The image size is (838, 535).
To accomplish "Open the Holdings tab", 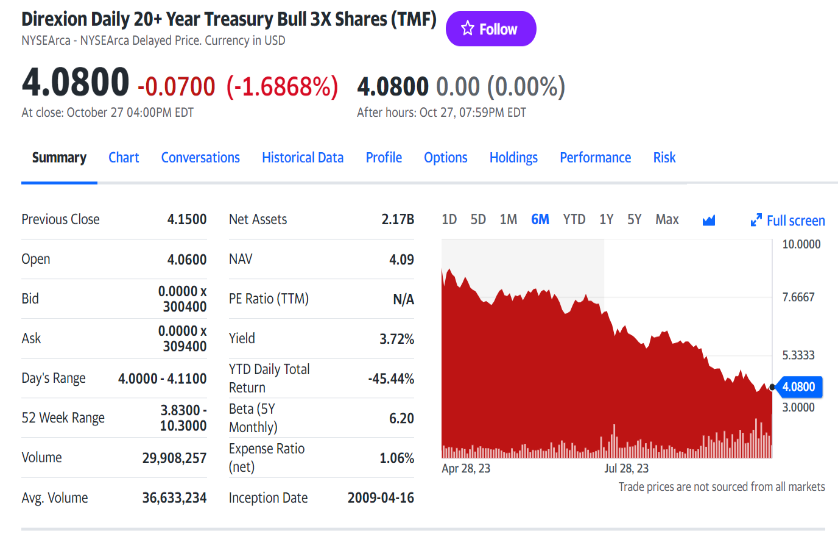I will coord(513,157).
